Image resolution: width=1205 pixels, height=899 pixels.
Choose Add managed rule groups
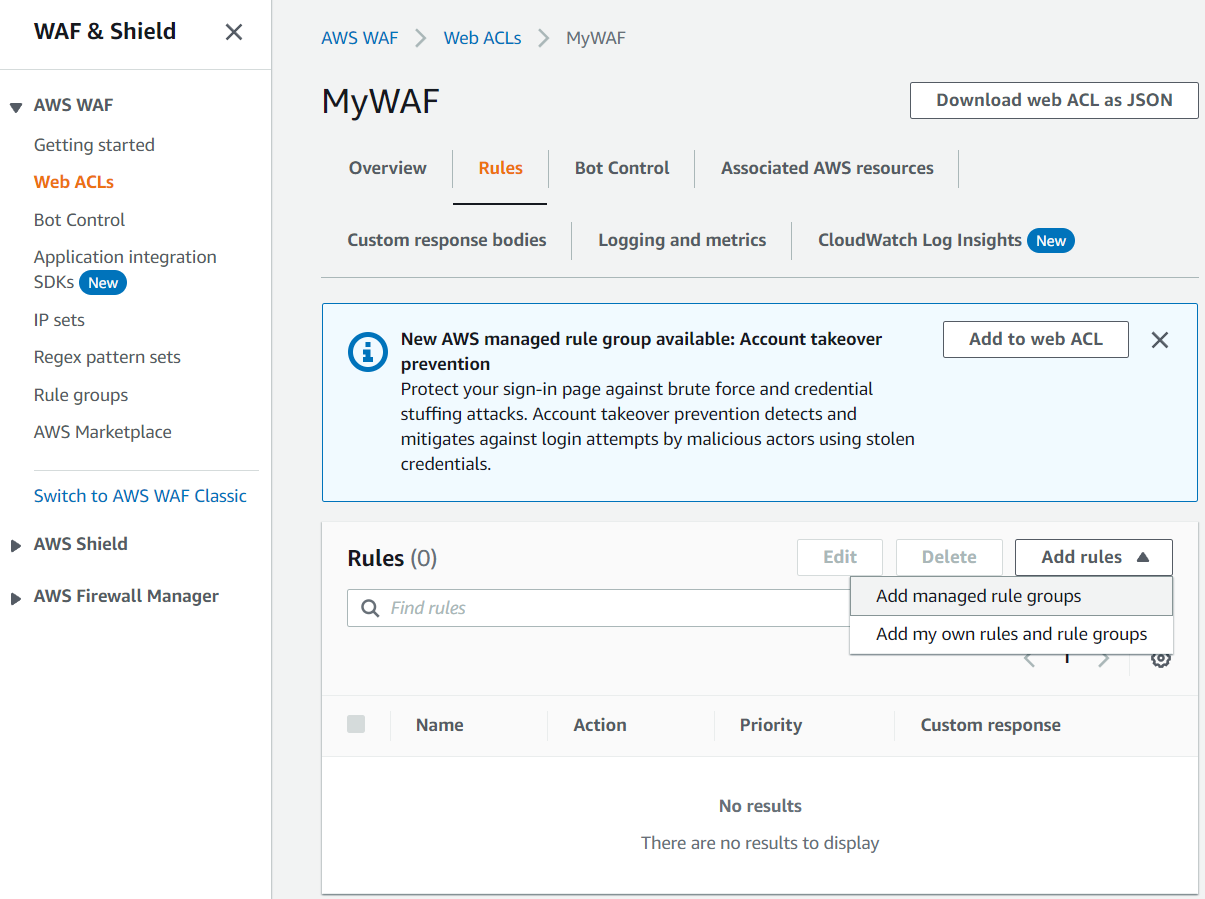(1011, 596)
